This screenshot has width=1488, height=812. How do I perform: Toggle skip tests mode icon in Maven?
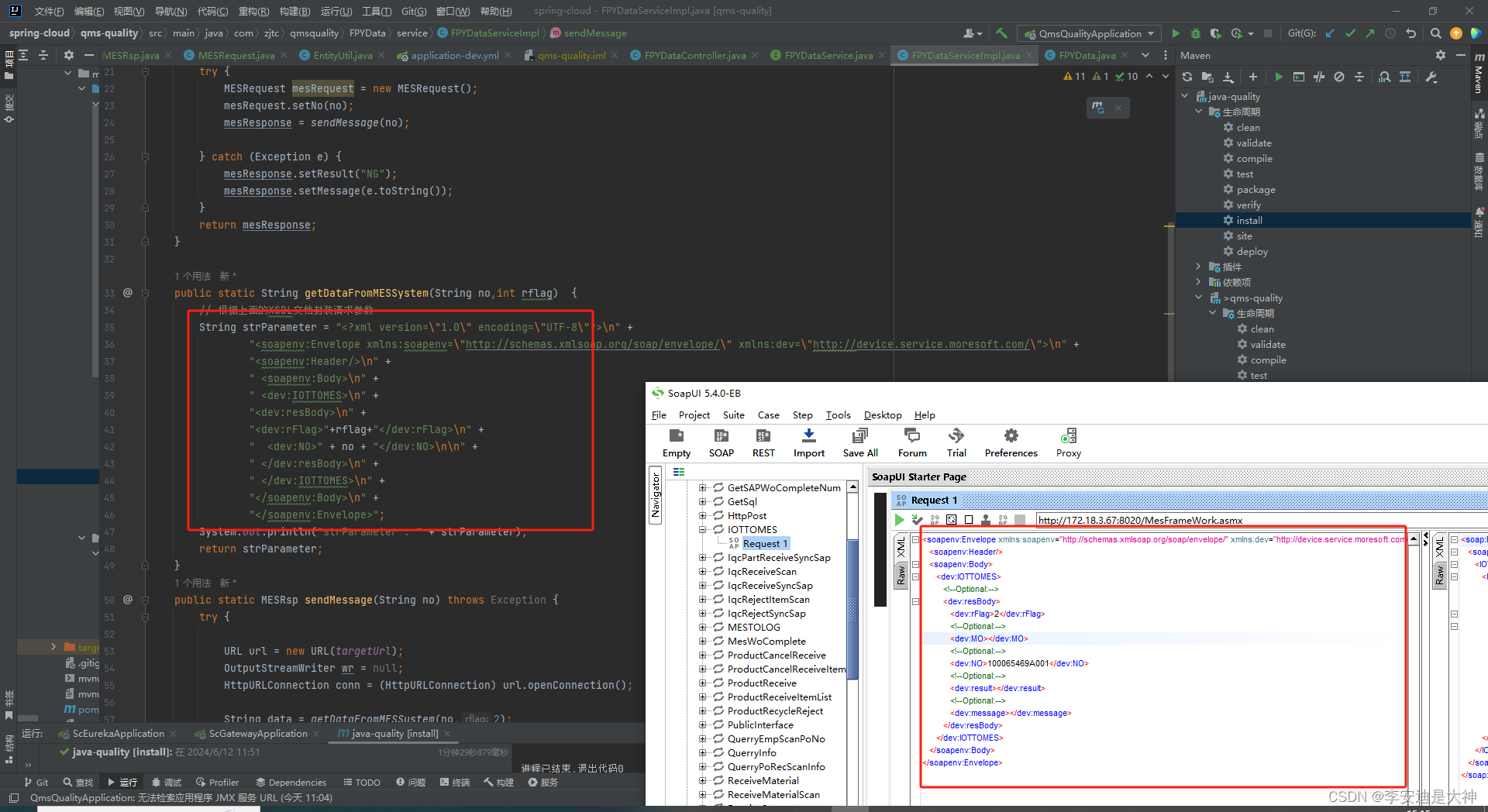[1339, 77]
